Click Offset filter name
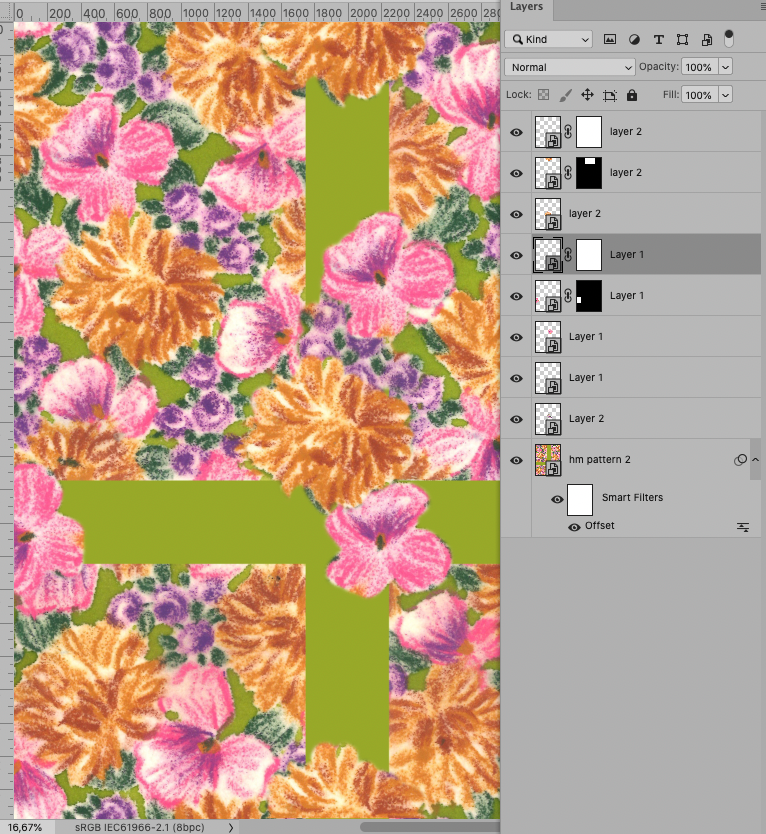Screen dimensions: 766x834 600,526
